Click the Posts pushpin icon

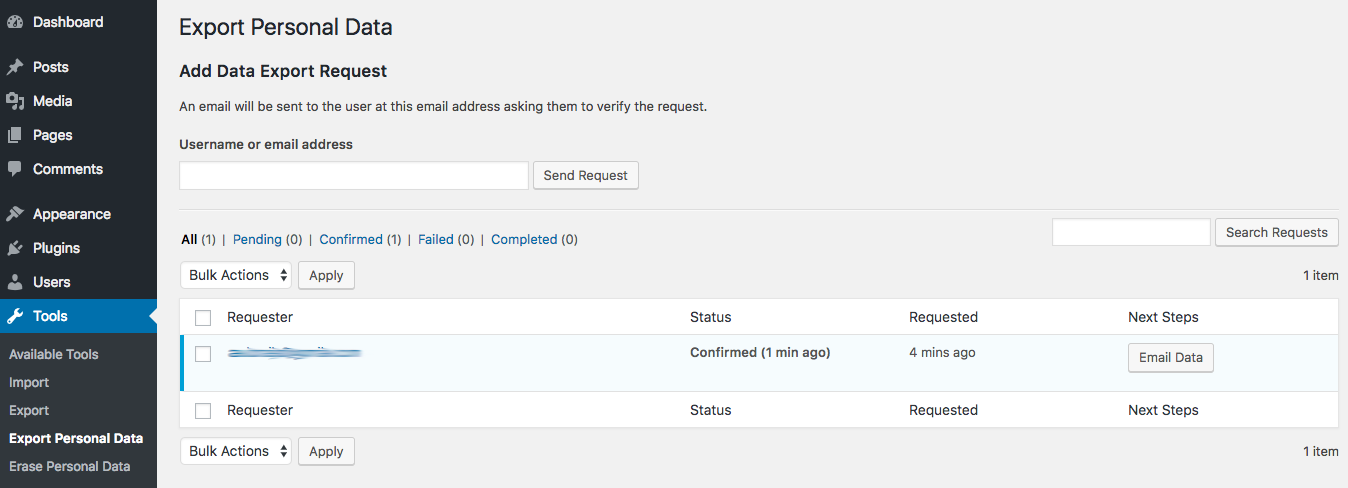15,67
